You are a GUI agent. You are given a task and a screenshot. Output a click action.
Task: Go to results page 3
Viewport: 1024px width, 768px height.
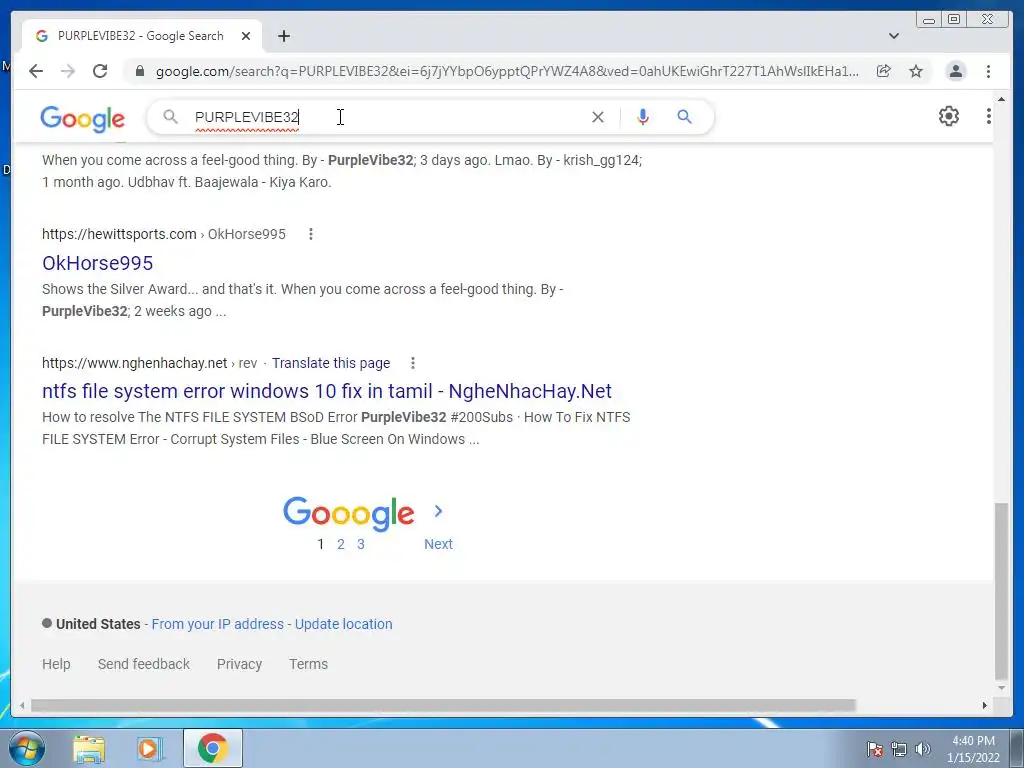click(360, 544)
